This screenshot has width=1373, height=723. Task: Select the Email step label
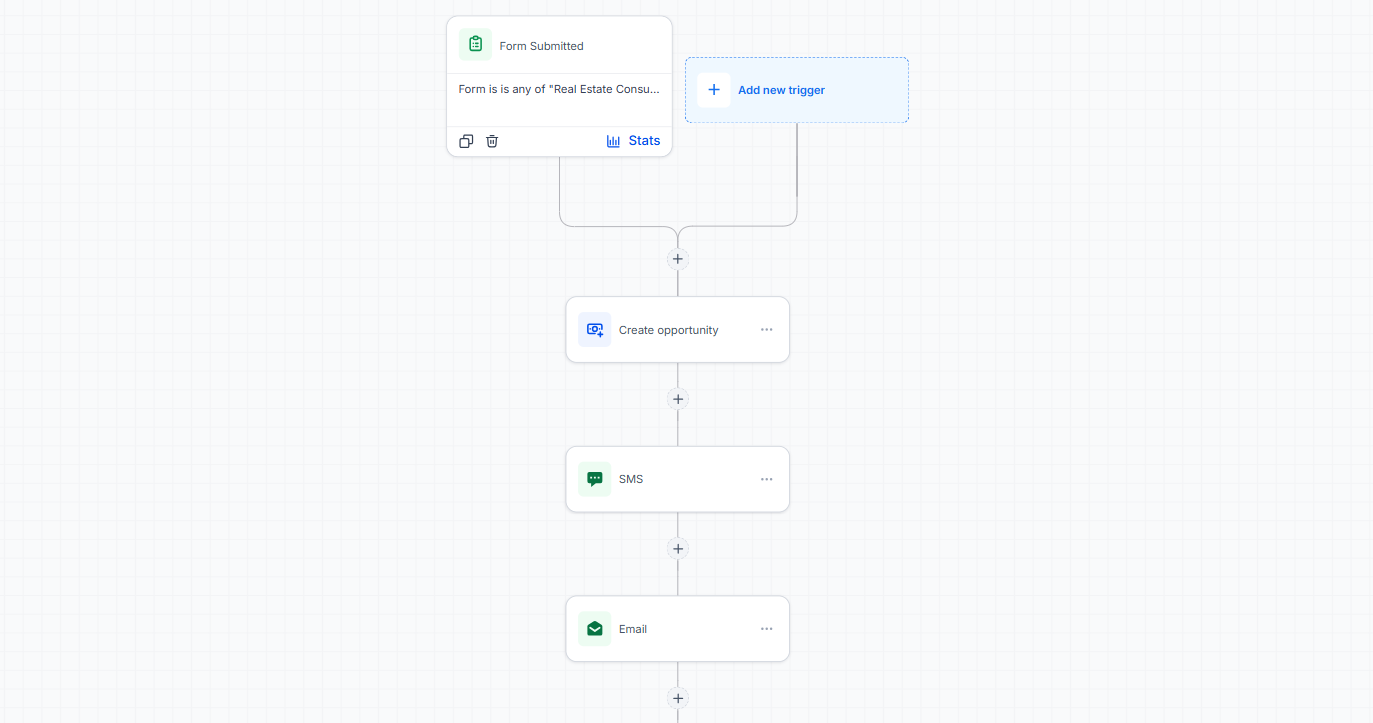(x=633, y=629)
